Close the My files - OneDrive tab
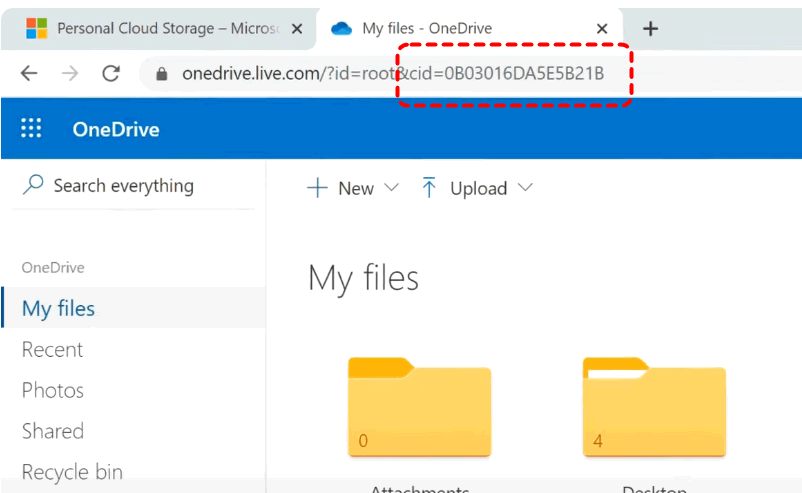 pyautogui.click(x=602, y=29)
